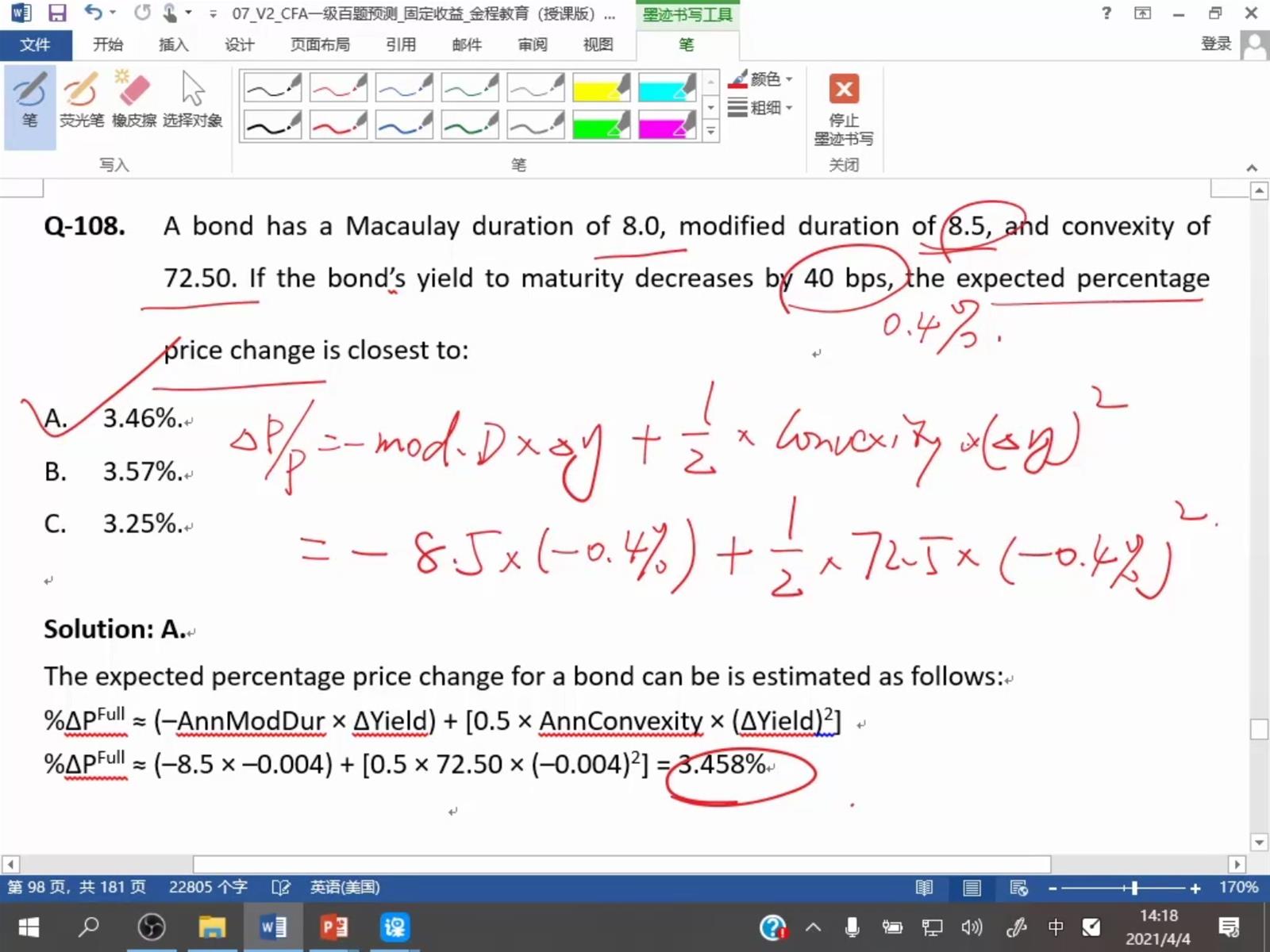Open the 颜色 pen color dropdown
This screenshot has height=952, width=1270.
click(x=761, y=79)
